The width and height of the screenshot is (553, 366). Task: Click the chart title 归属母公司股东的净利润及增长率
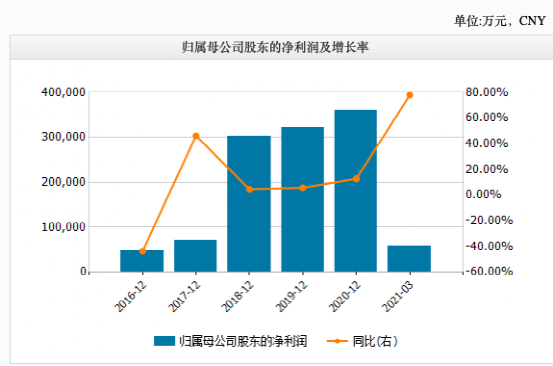[275, 47]
